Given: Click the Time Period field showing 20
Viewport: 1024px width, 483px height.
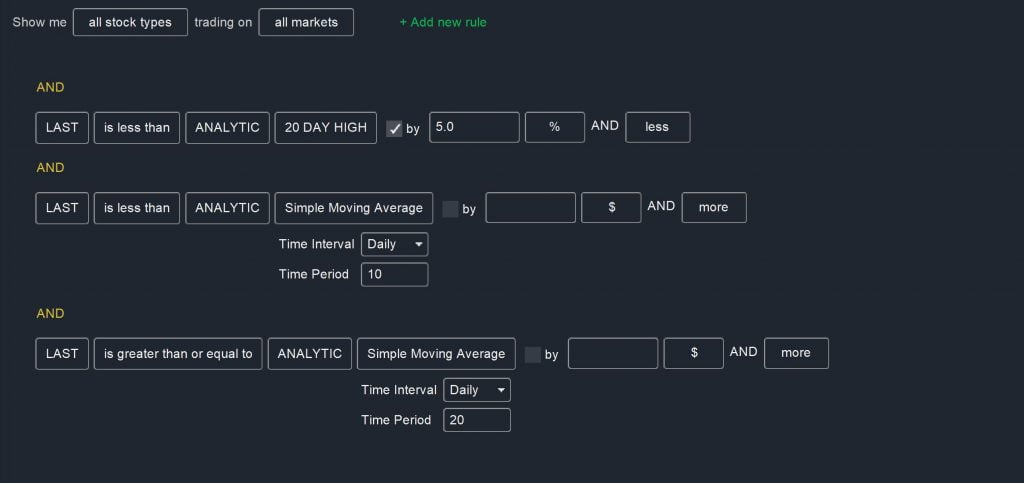Looking at the screenshot, I should tap(477, 420).
